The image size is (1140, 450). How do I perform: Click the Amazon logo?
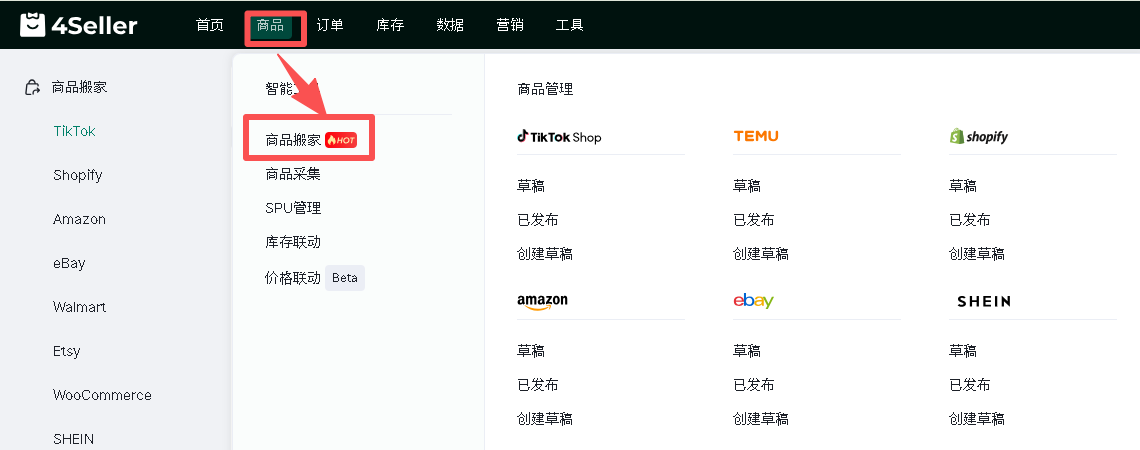tap(542, 302)
